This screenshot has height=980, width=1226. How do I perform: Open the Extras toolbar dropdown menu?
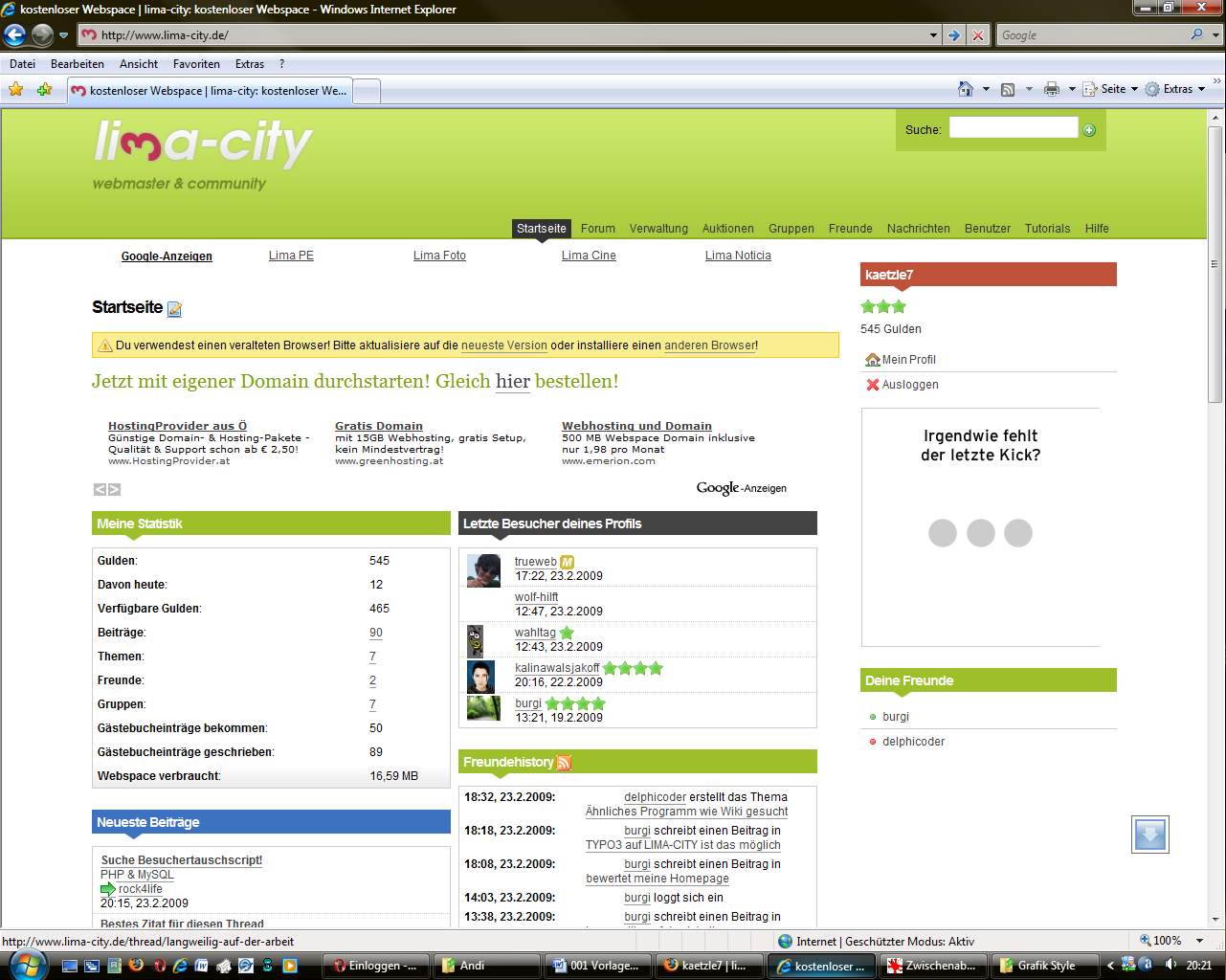tap(1175, 89)
